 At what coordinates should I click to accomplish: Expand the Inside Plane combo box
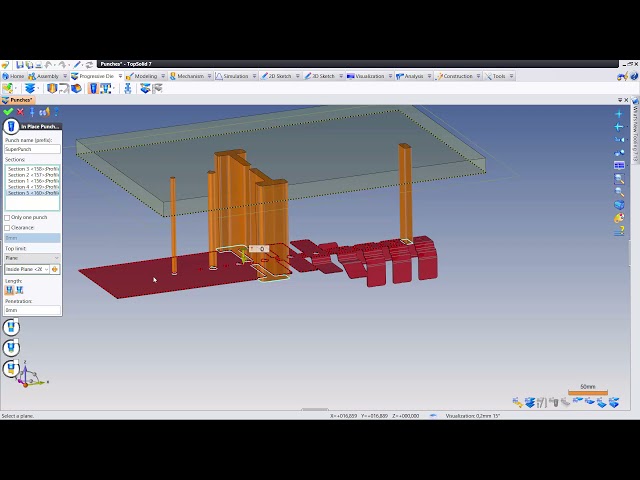point(46,269)
